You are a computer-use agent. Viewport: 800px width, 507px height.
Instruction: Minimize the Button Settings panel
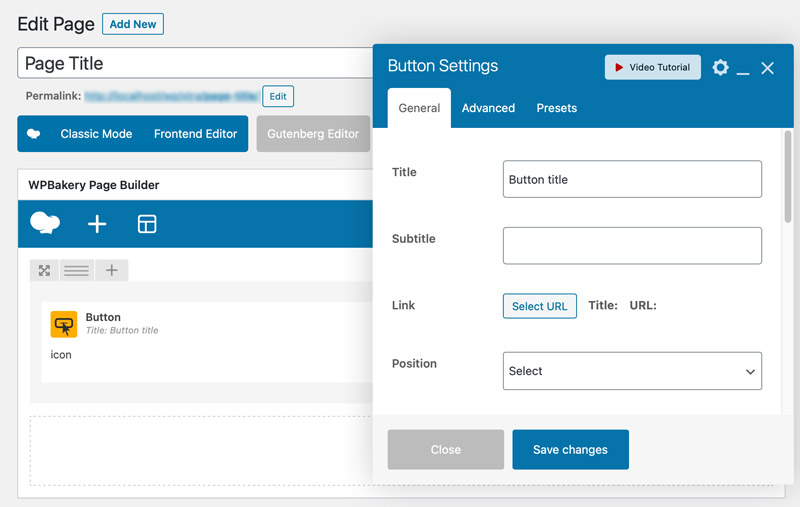743,69
